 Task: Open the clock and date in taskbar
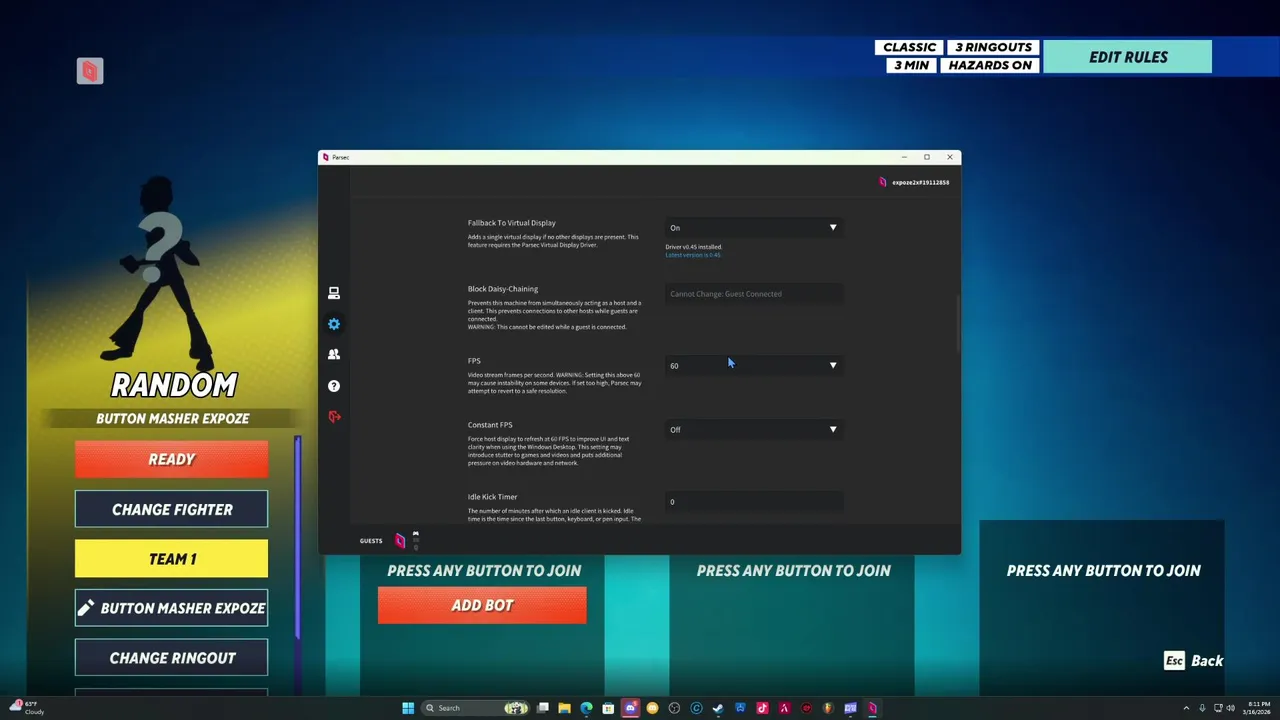point(1257,708)
